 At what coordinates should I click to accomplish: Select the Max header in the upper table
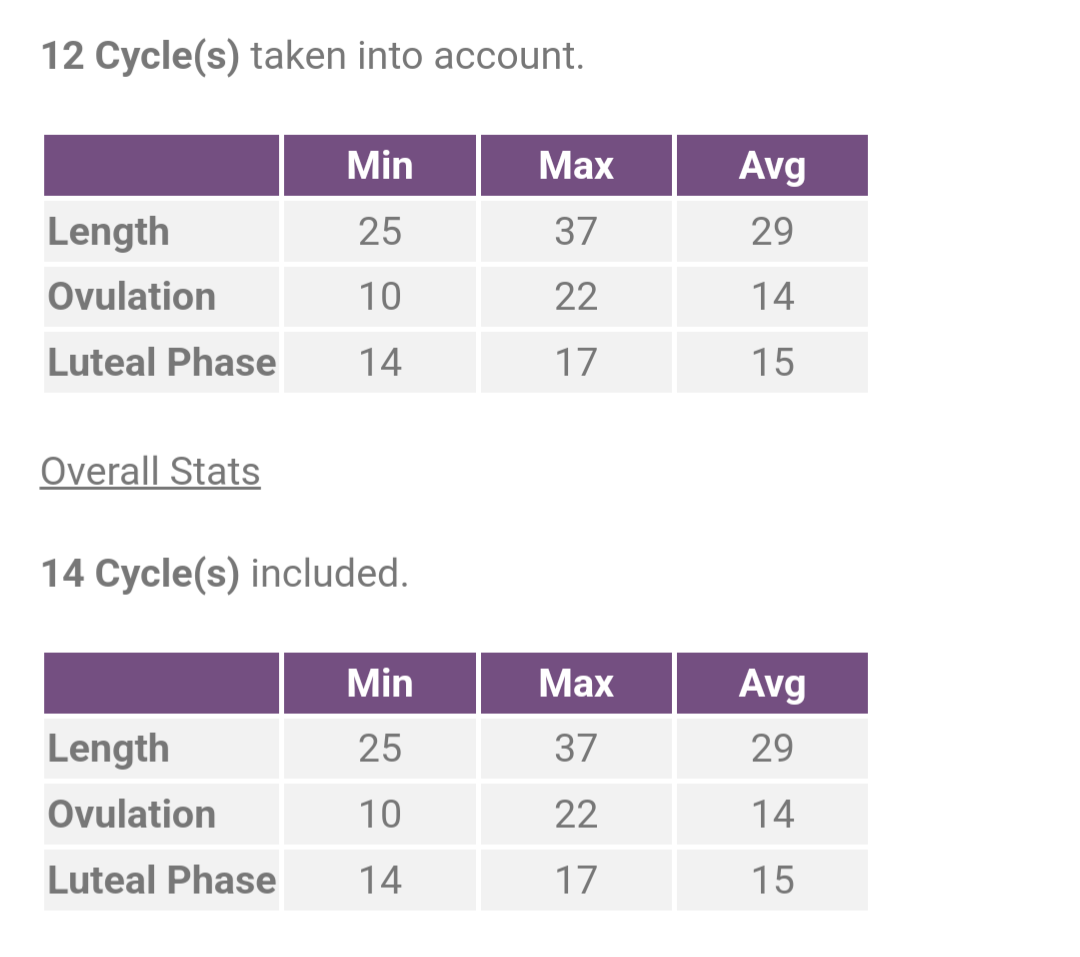click(x=576, y=165)
